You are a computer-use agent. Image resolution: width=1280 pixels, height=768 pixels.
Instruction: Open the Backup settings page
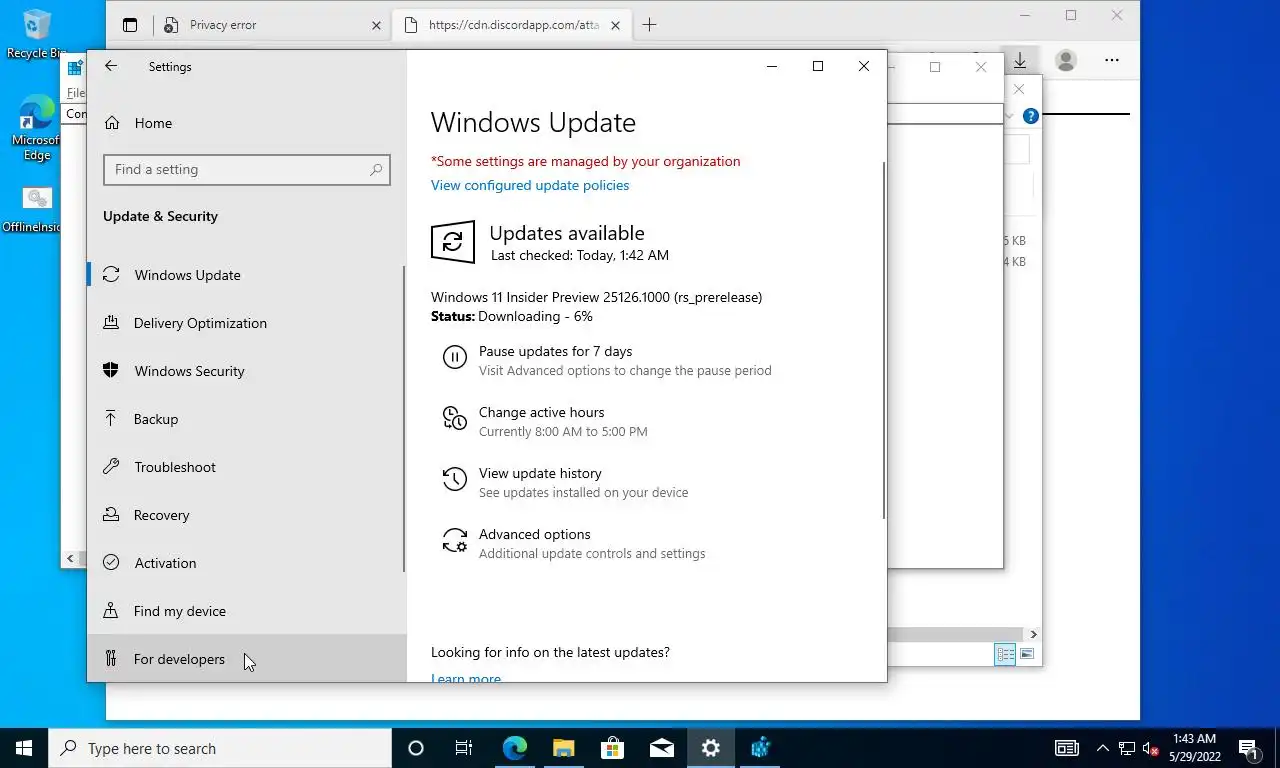246,419
